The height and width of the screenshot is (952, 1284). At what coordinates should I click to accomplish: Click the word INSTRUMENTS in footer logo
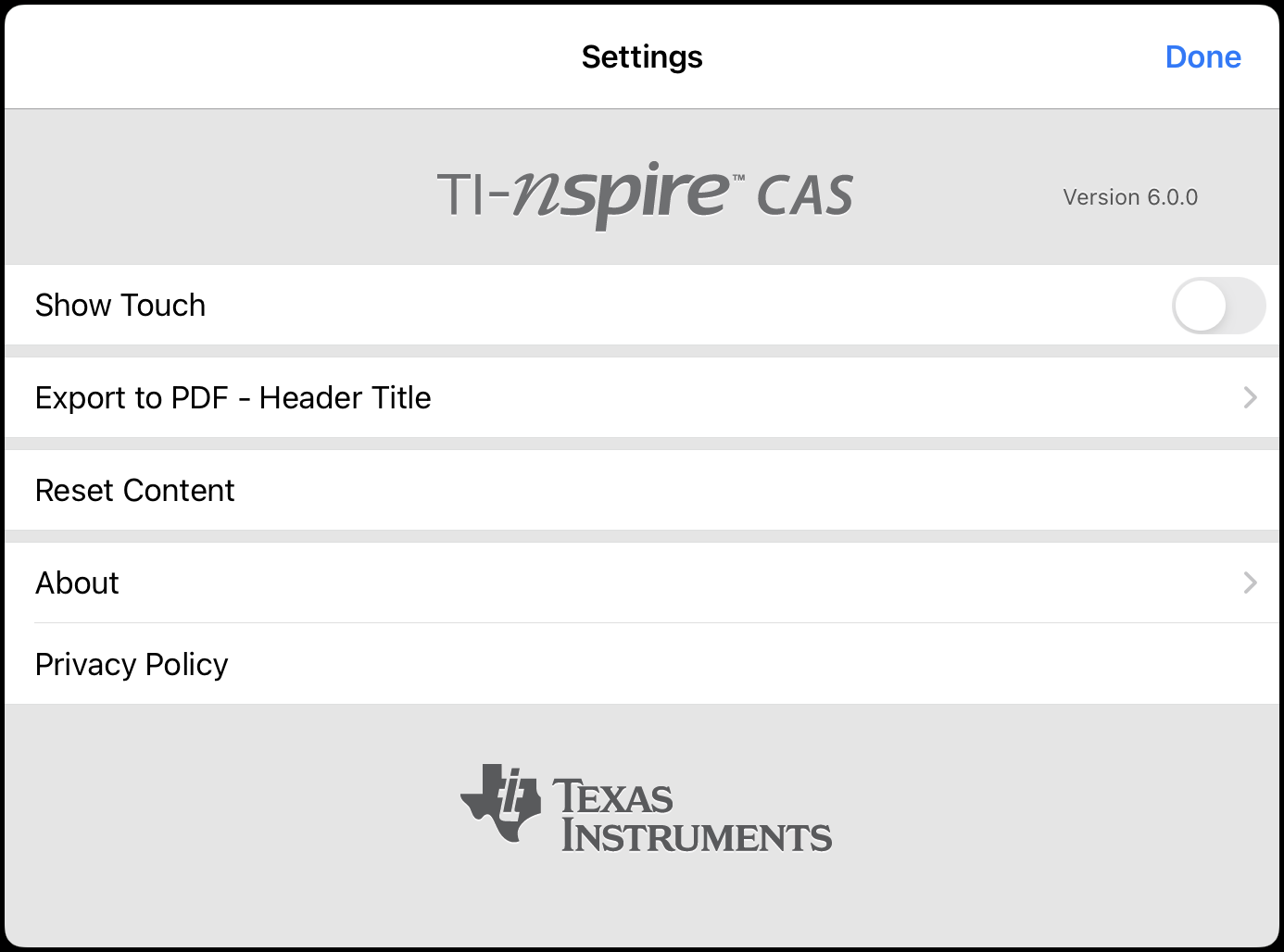(697, 836)
